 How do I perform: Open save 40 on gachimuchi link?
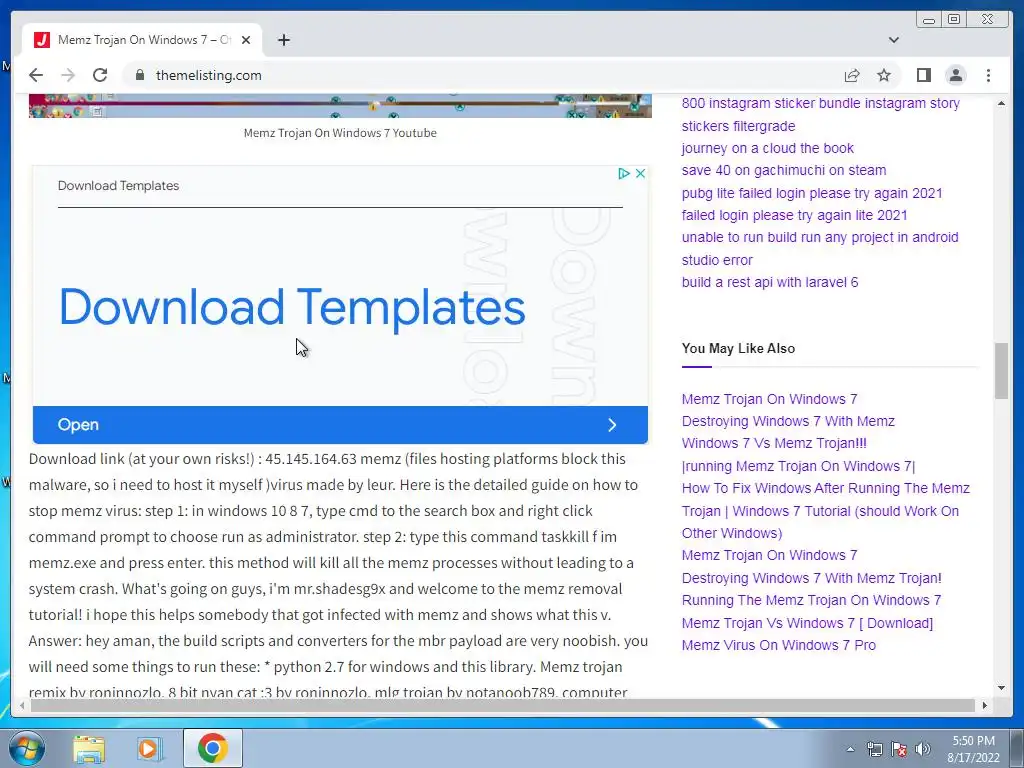tap(784, 170)
